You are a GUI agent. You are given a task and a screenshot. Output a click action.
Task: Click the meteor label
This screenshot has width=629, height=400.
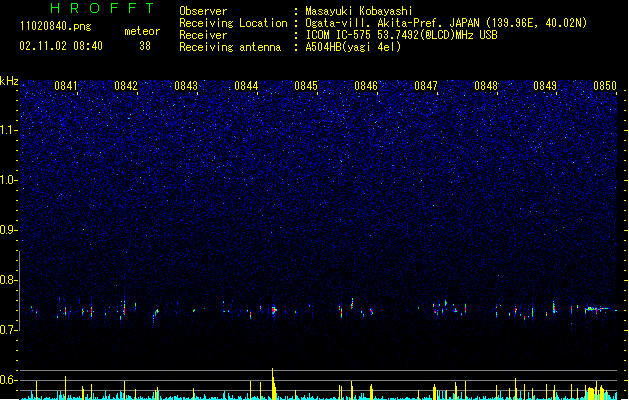pyautogui.click(x=142, y=31)
